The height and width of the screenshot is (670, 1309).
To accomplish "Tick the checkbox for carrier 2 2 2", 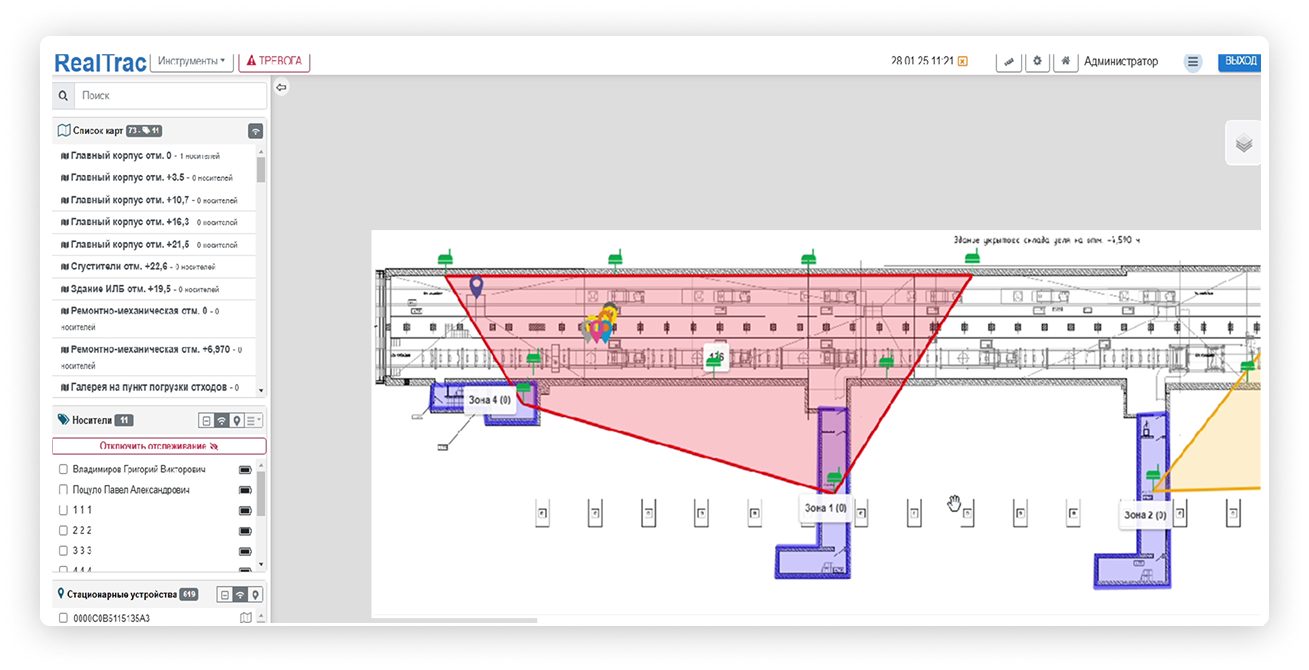I will pyautogui.click(x=63, y=530).
